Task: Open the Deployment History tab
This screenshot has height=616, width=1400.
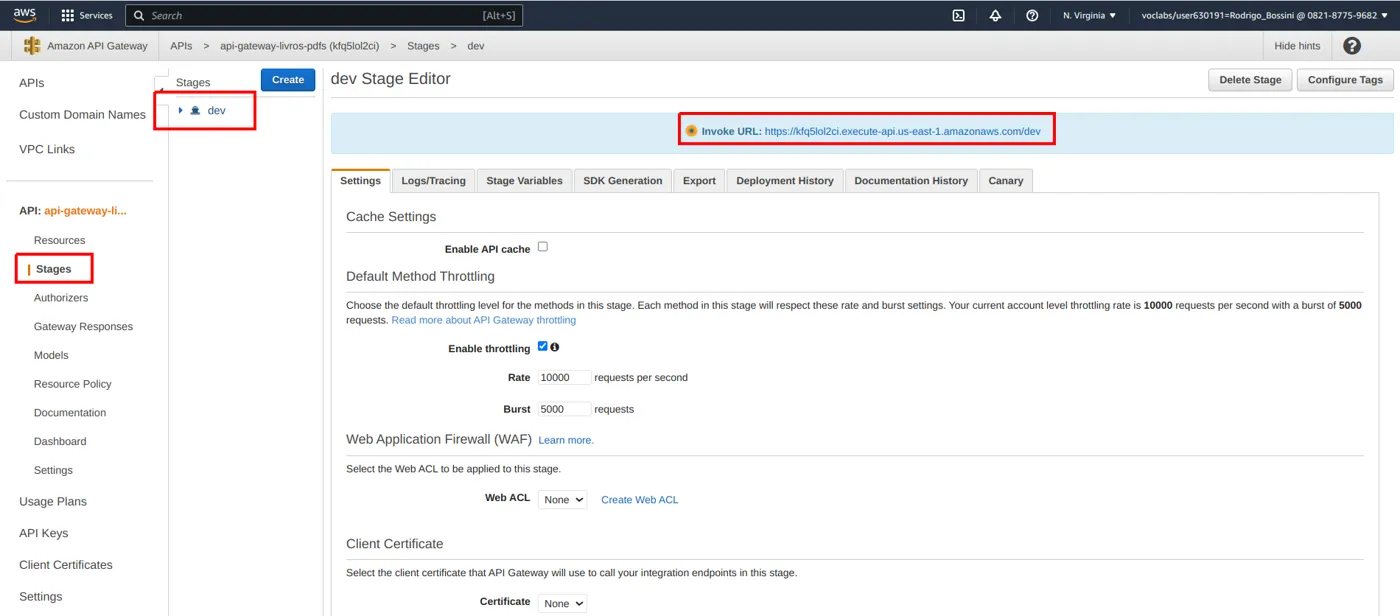Action: (x=785, y=181)
